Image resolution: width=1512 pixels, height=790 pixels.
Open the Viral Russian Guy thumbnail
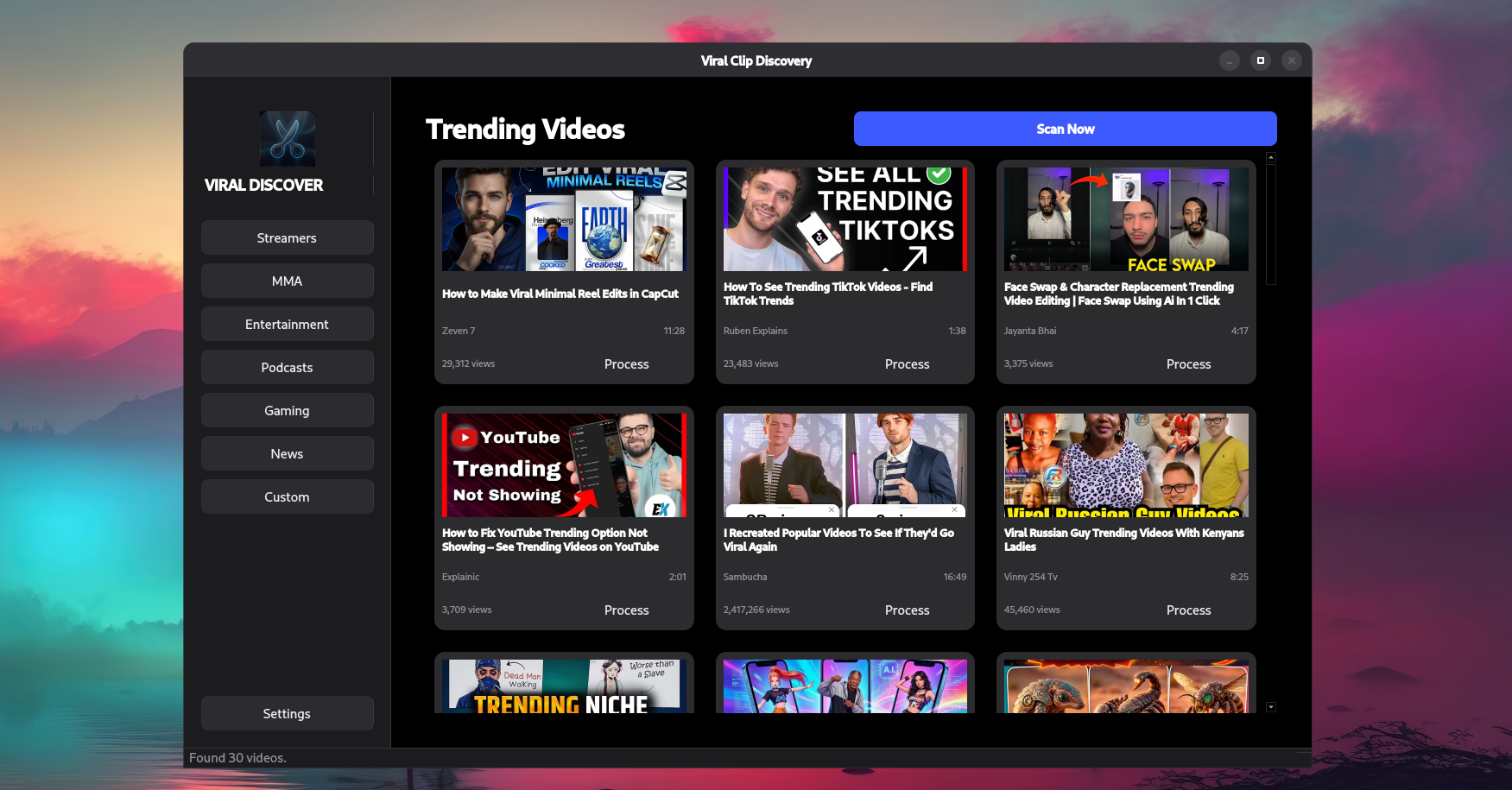[x=1126, y=465]
